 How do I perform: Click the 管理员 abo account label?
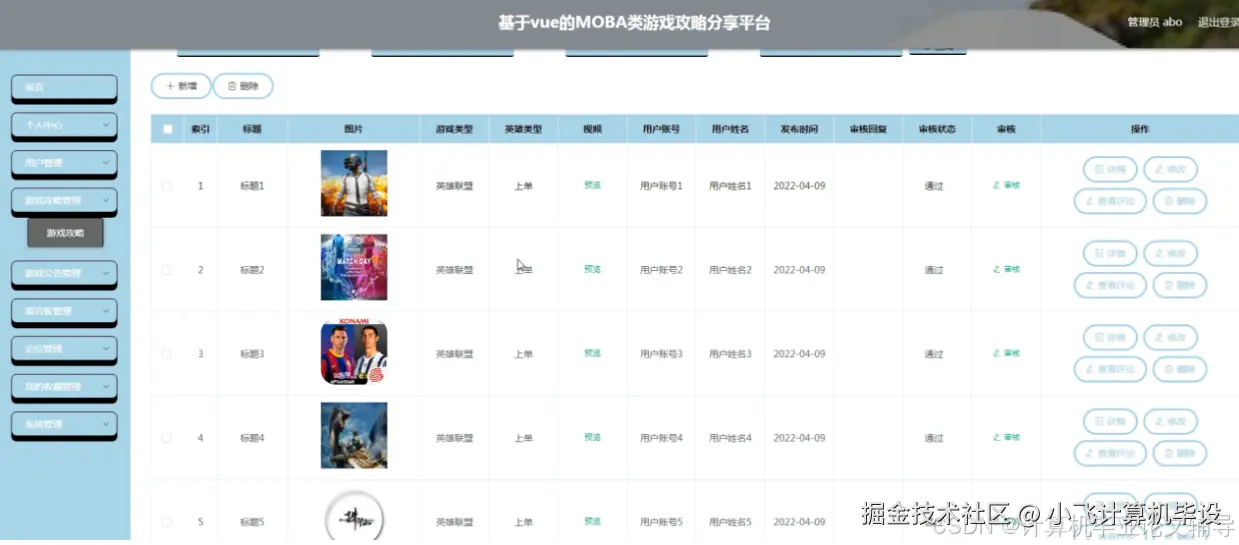click(x=1154, y=22)
